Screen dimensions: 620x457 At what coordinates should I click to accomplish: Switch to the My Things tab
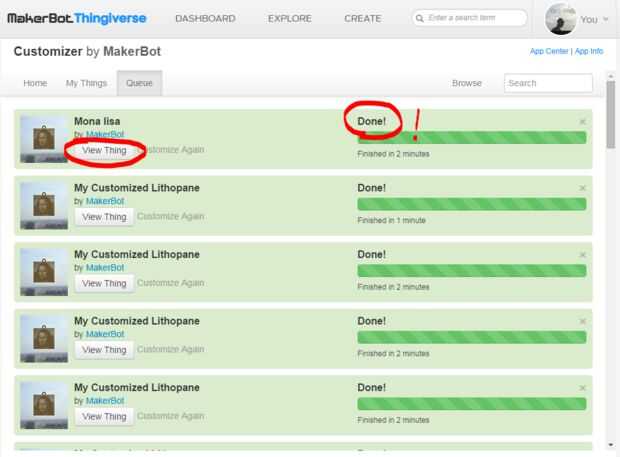pyautogui.click(x=86, y=83)
